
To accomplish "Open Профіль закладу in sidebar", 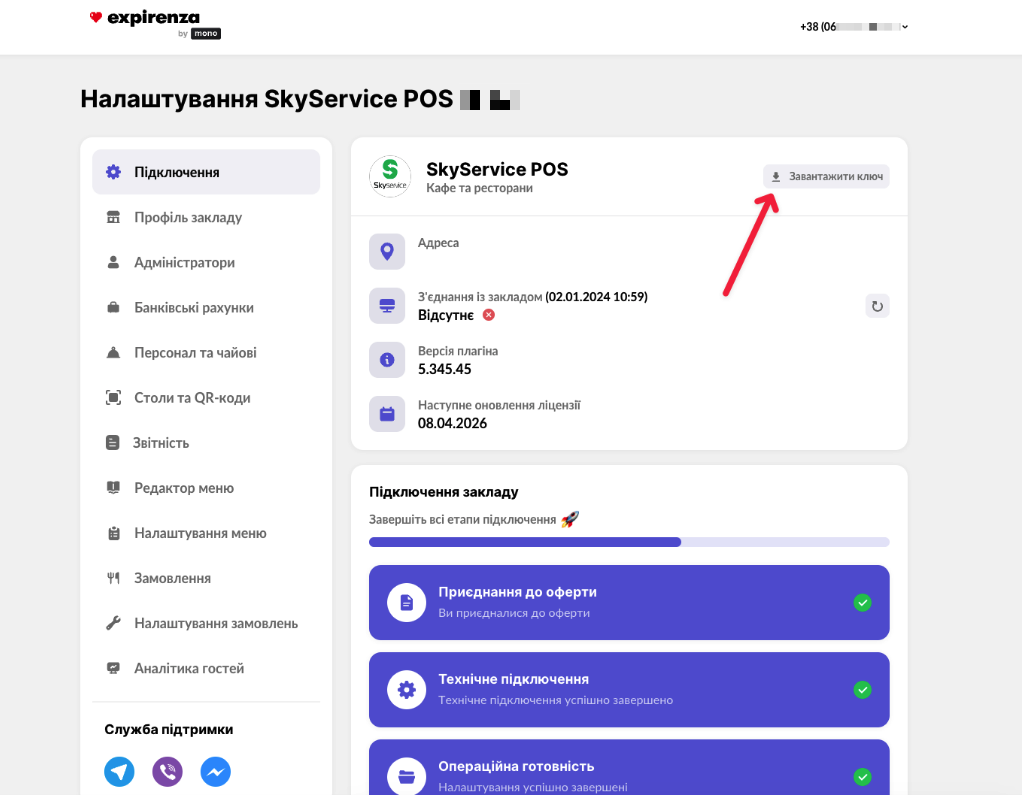I will 188,218.
